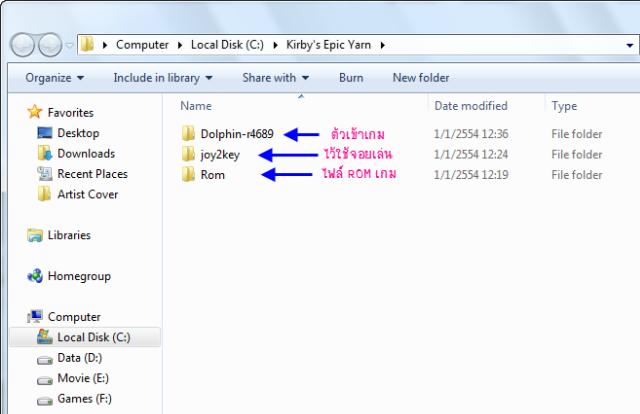Image resolution: width=640 pixels, height=414 pixels.
Task: Click File folder type of Rom row
Action: point(576,175)
